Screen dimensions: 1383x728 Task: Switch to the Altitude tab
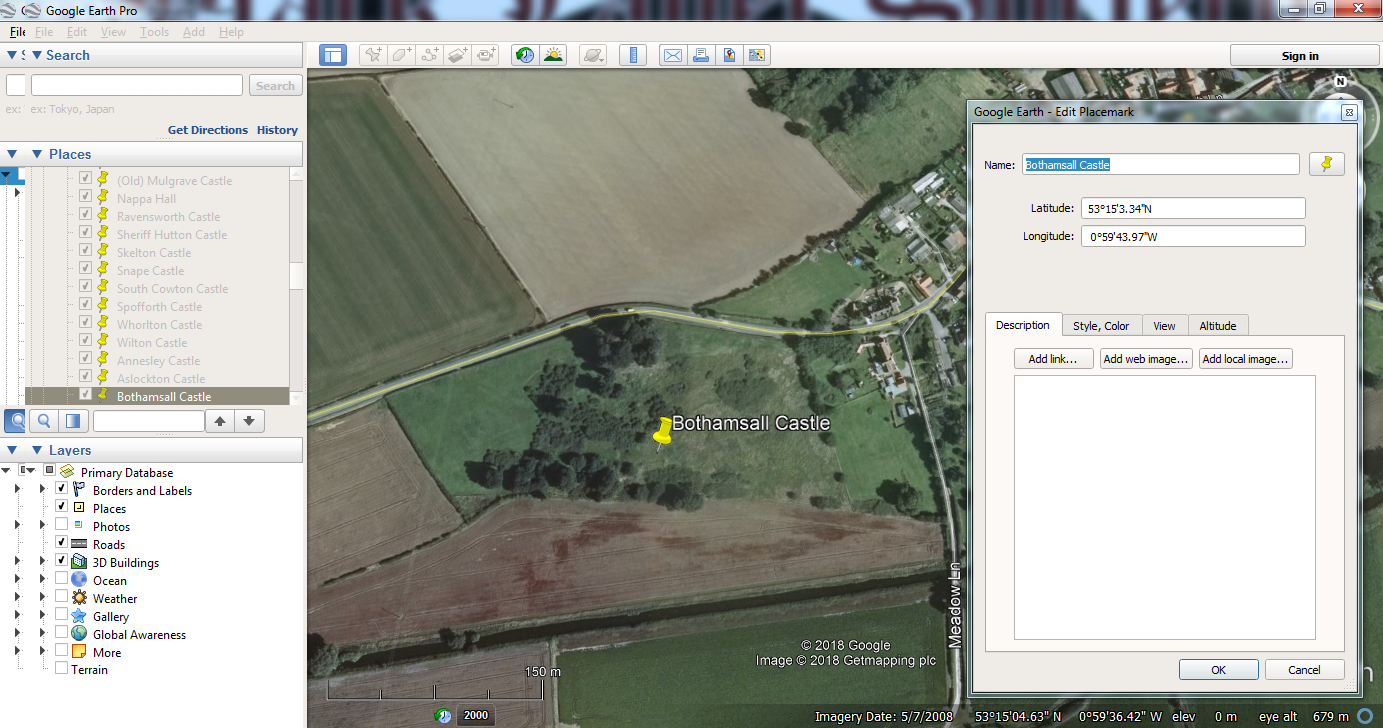tap(1218, 326)
